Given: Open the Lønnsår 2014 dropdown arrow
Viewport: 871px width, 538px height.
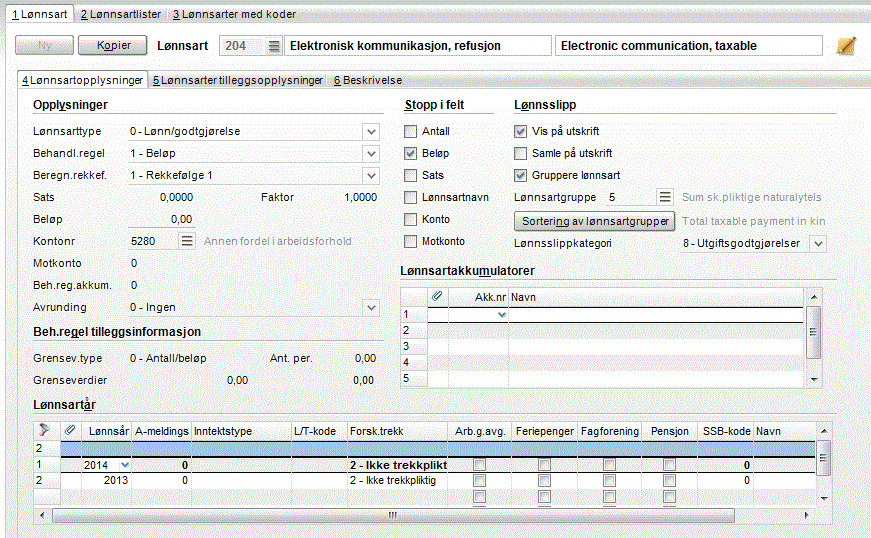Looking at the screenshot, I should click(125, 465).
